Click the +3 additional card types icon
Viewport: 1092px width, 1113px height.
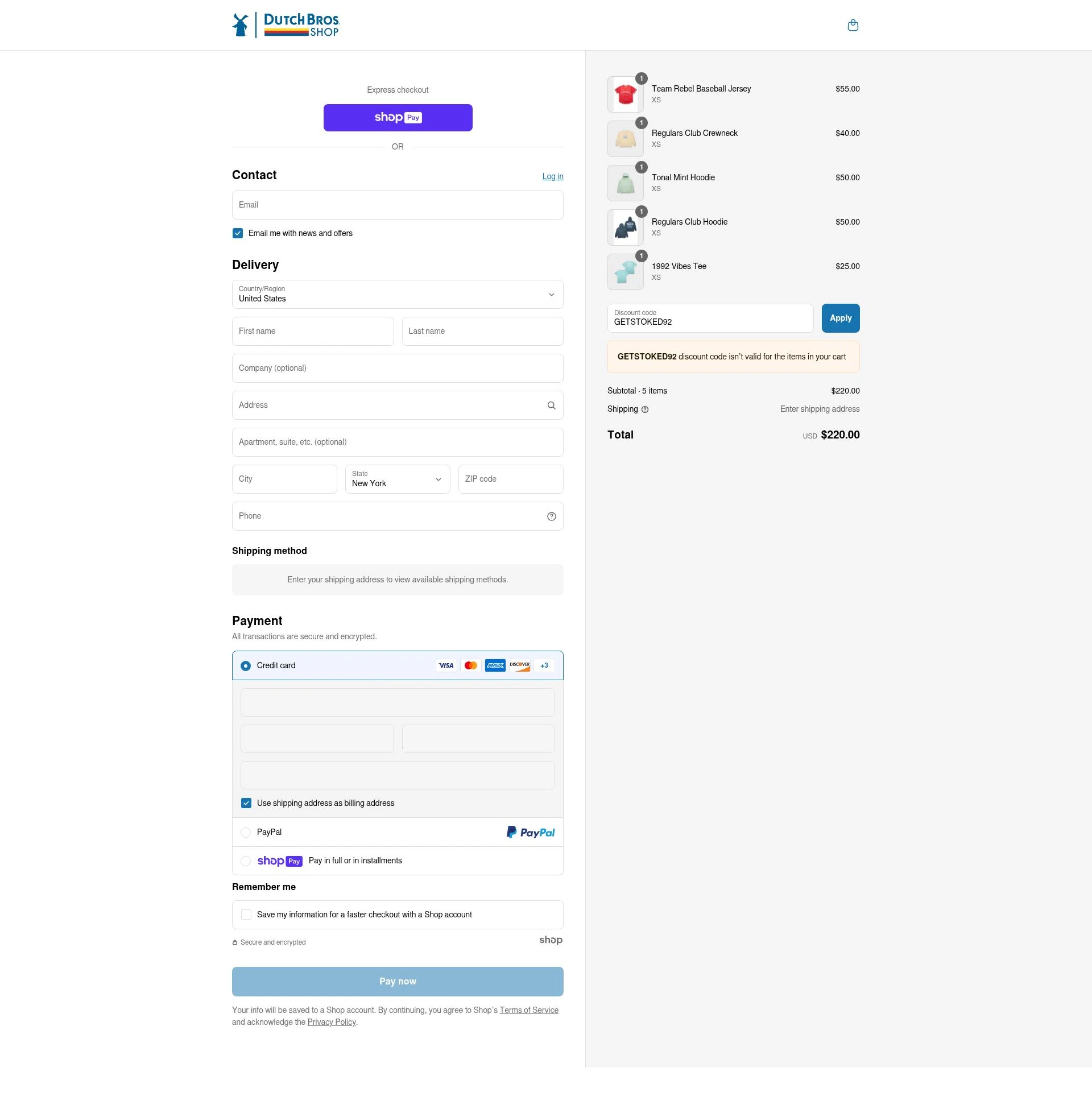tap(543, 665)
